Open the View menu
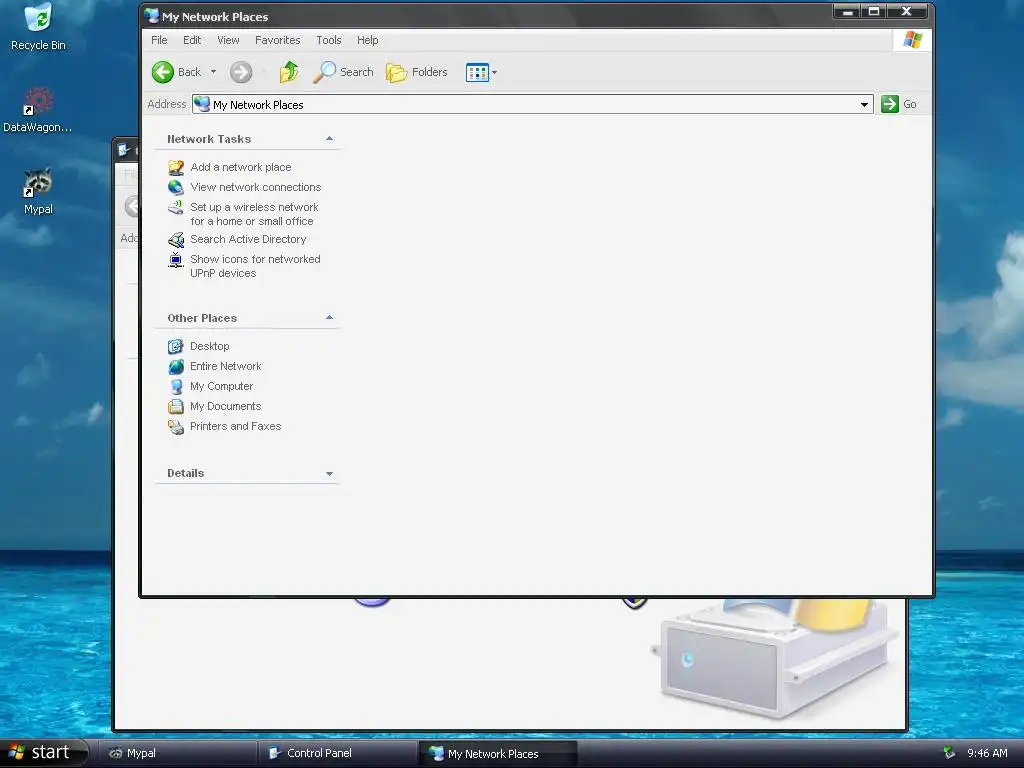The height and width of the screenshot is (768, 1024). [x=228, y=40]
